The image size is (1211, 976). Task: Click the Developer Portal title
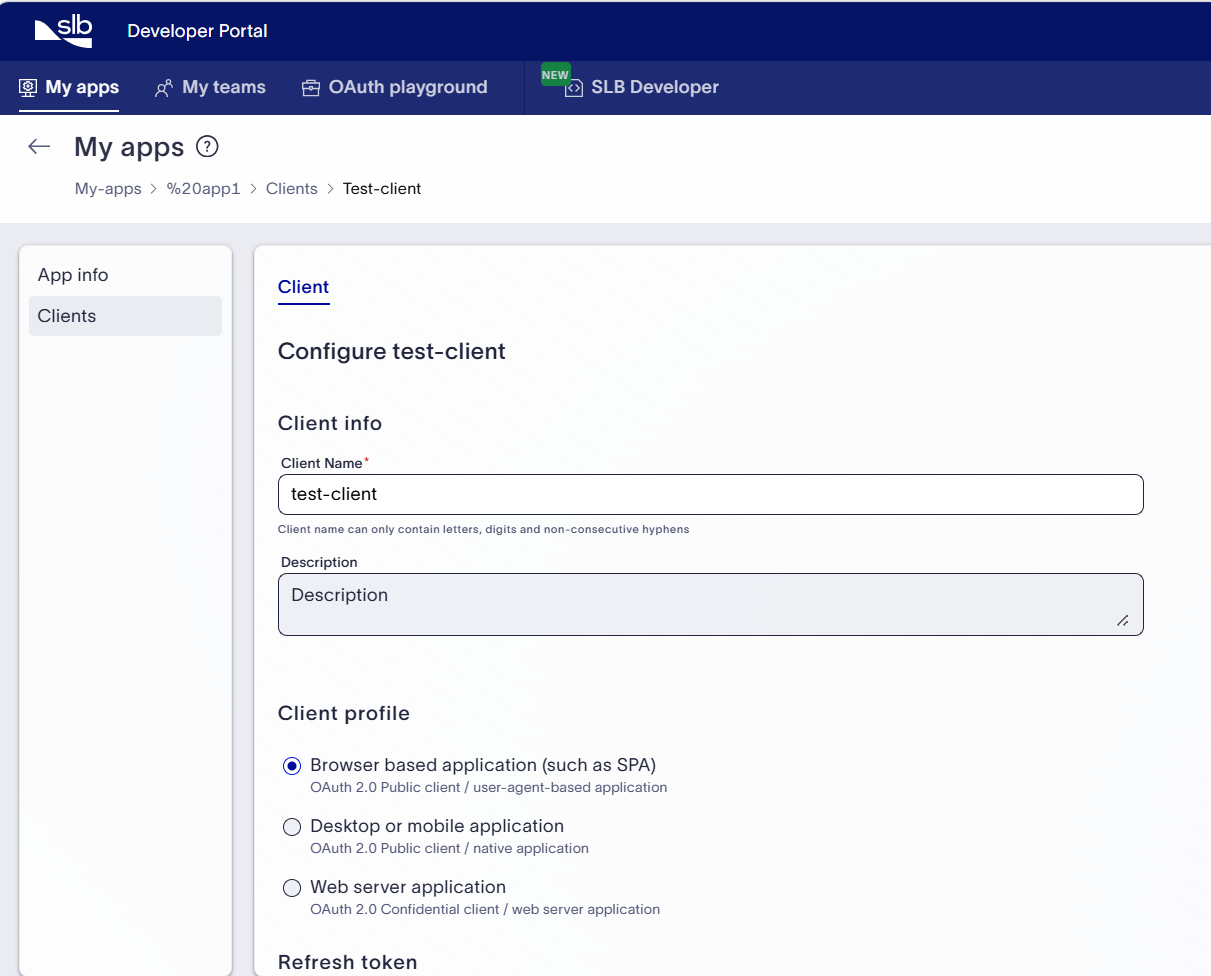pos(197,31)
